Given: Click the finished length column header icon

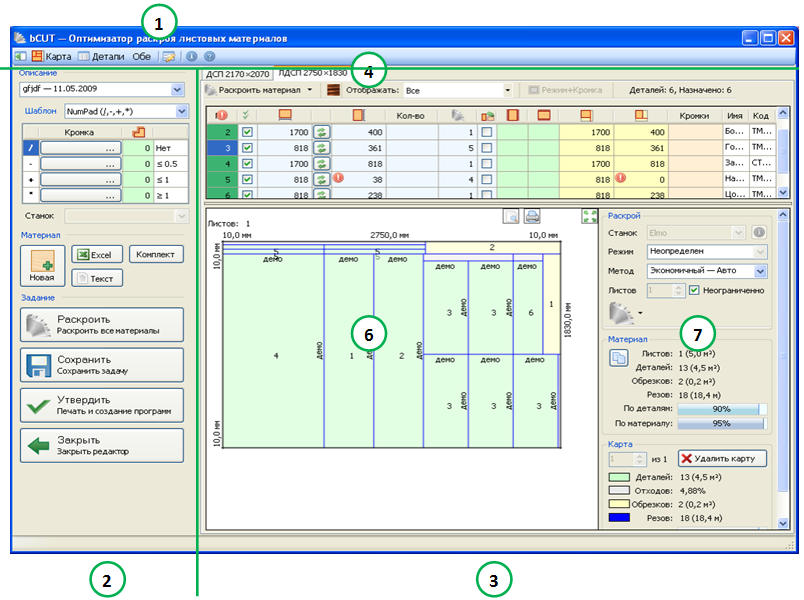Looking at the screenshot, I should point(587,115).
